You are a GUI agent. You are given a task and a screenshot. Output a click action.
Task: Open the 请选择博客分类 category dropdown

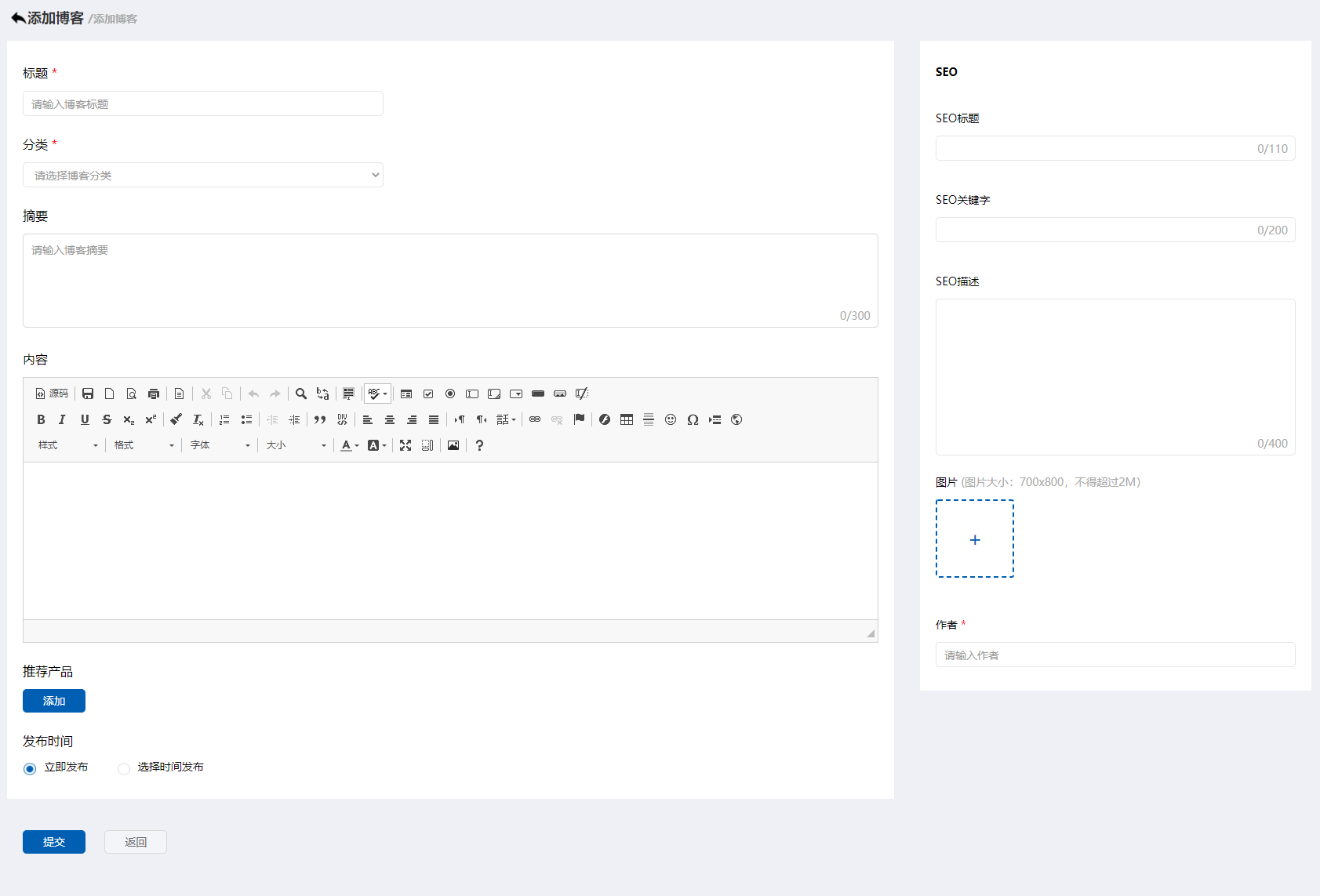203,175
